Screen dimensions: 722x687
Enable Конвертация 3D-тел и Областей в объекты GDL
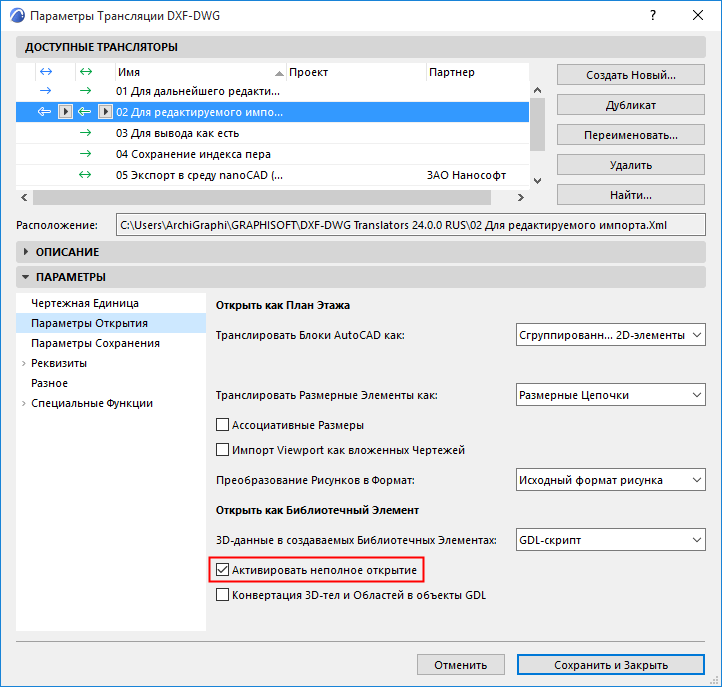(222, 594)
